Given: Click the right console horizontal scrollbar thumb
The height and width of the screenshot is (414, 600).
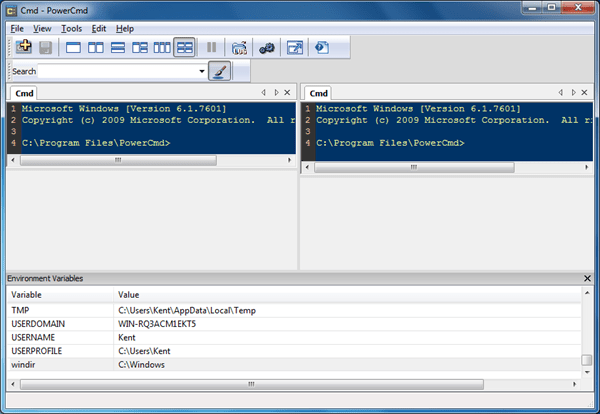Looking at the screenshot, I should pyautogui.click(x=414, y=168).
